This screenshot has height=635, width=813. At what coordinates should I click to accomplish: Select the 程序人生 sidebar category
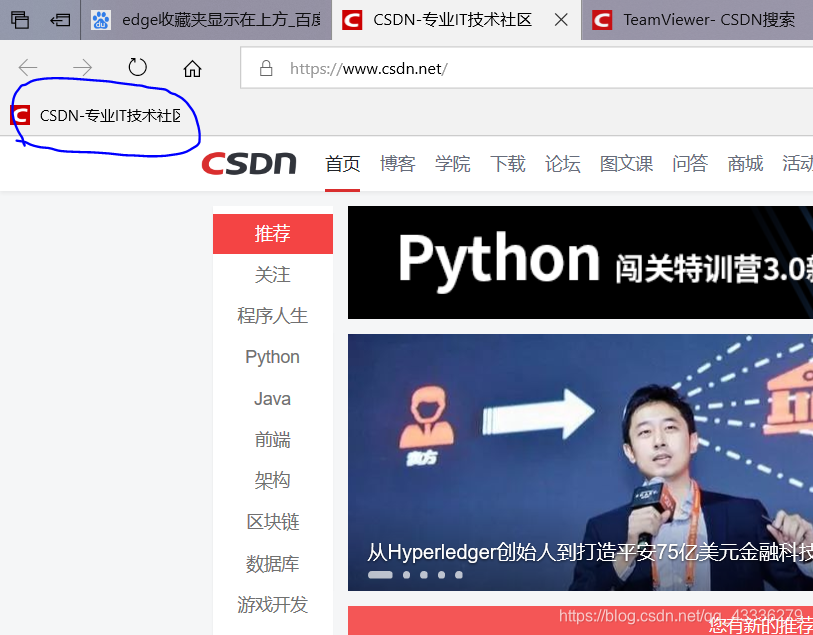pos(273,316)
